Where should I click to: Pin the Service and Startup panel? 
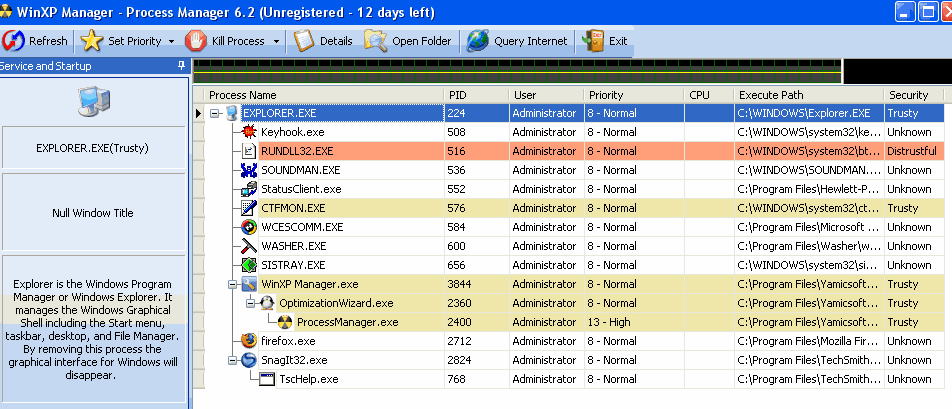181,66
